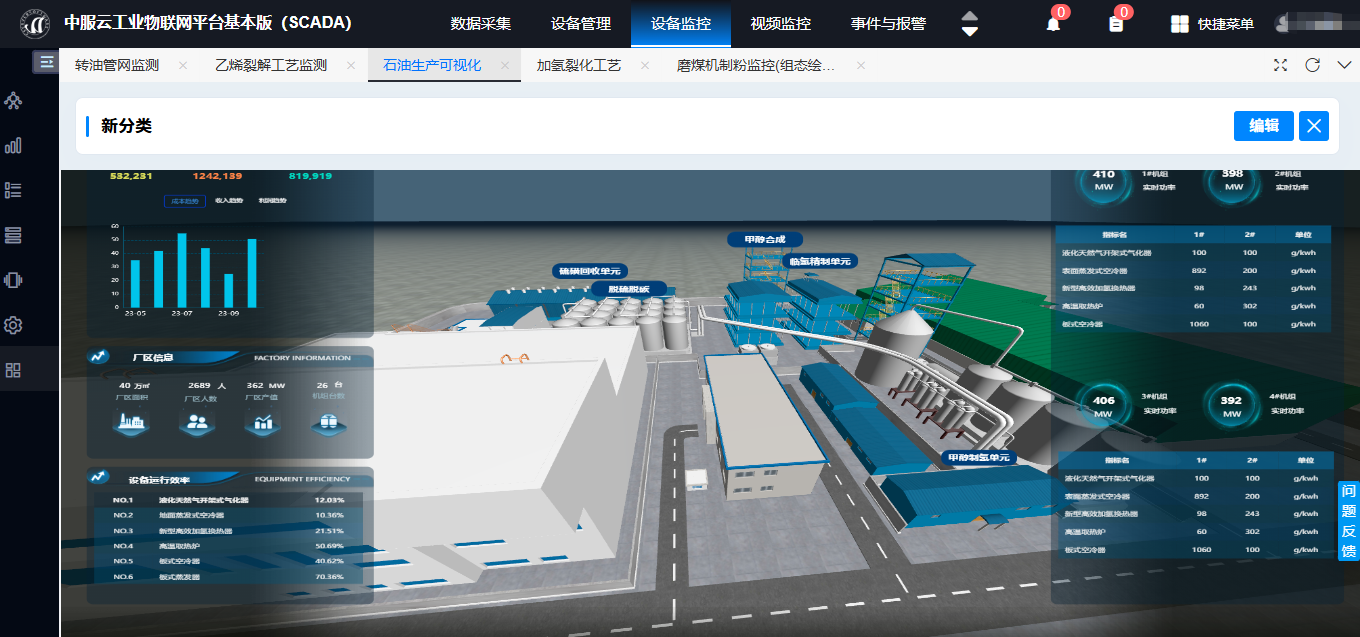Expand the top menu up-down arrows
Image resolution: width=1360 pixels, height=637 pixels.
pyautogui.click(x=969, y=24)
